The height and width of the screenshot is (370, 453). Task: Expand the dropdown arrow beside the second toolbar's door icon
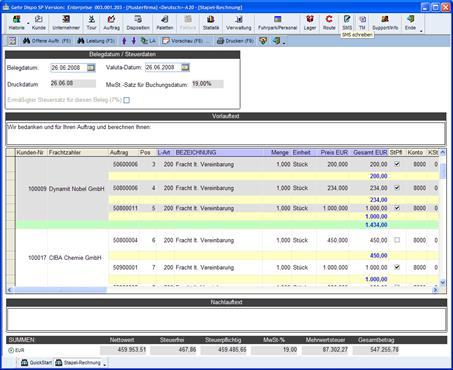pyautogui.click(x=284, y=43)
